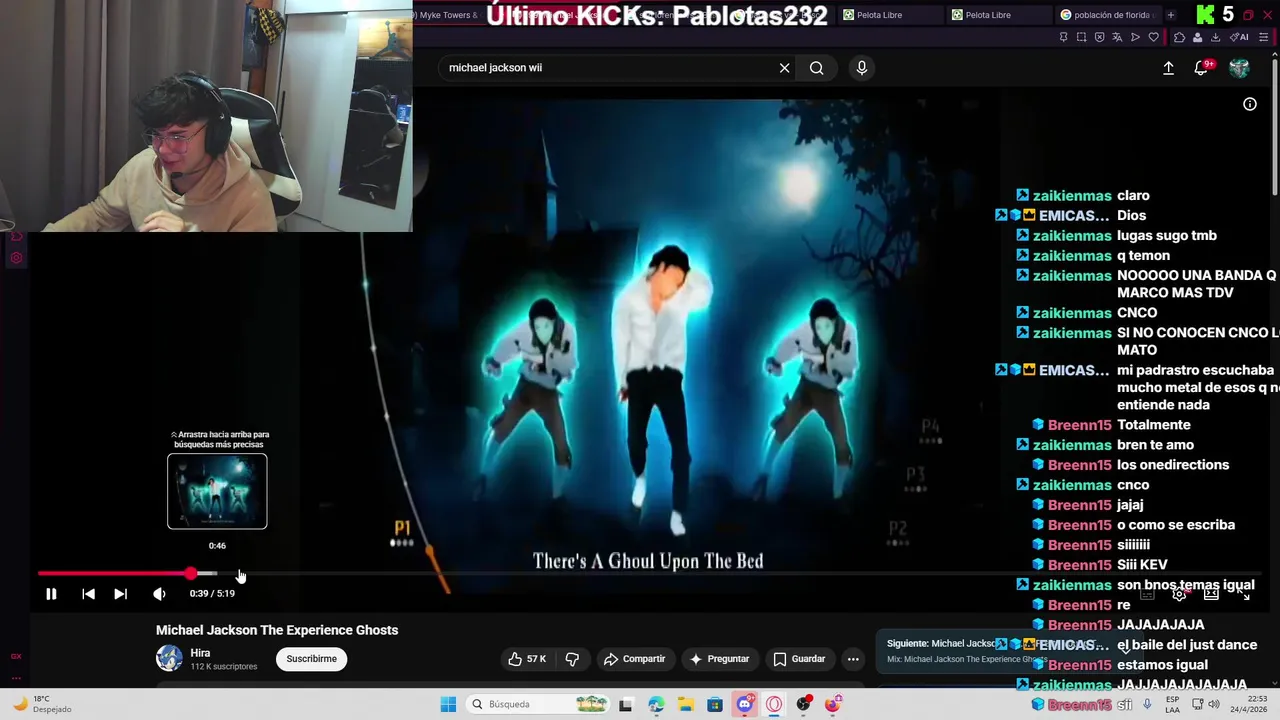
Task: Open the browser easy setup menu icon
Action: [1265, 37]
